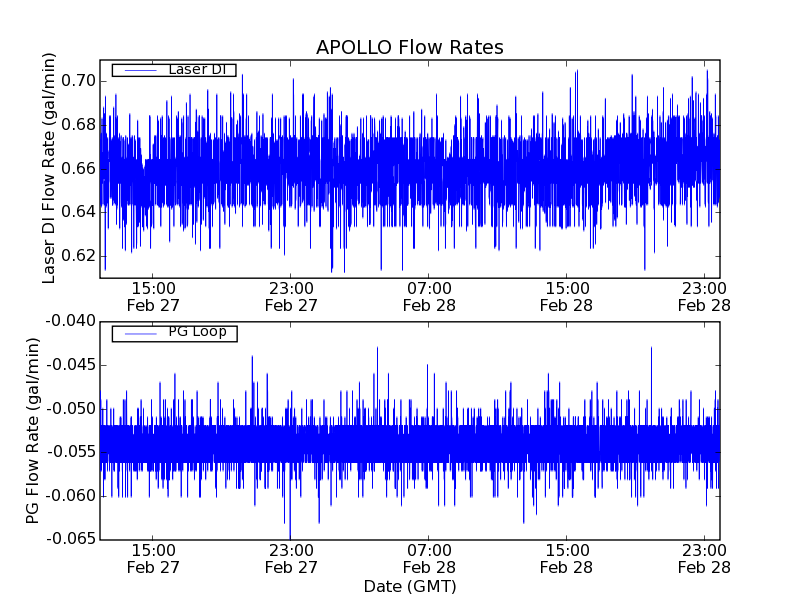Click the 0.68 tick label on top plot
The image size is (800, 600).
click(78, 125)
